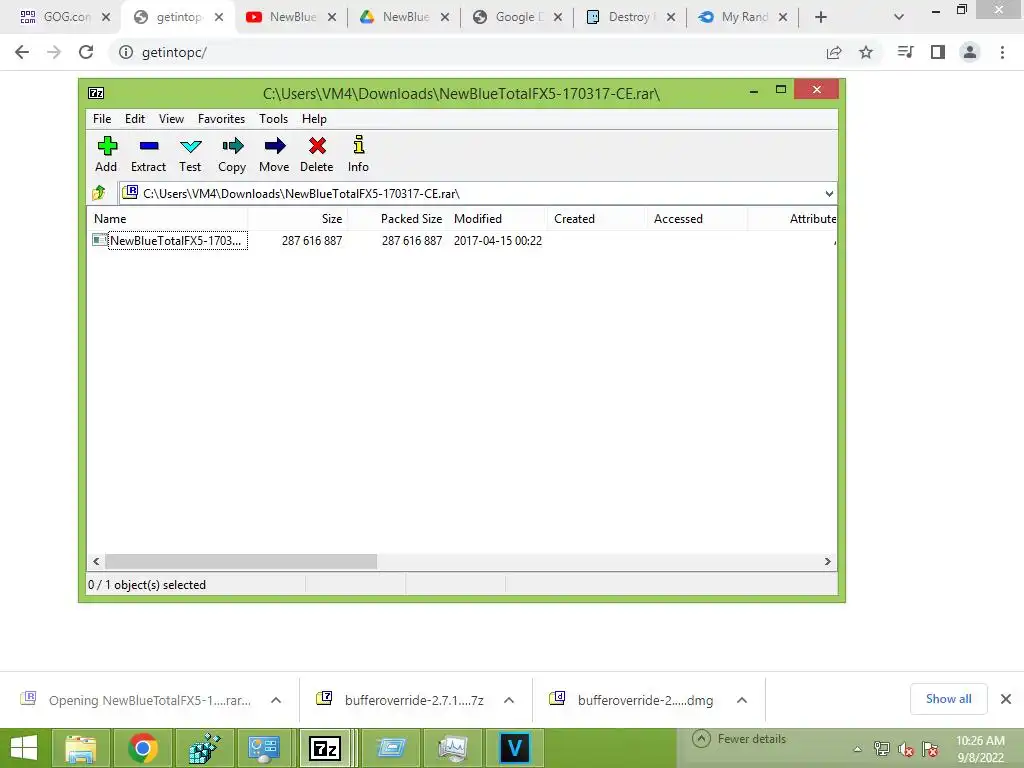This screenshot has height=768, width=1024.
Task: Click the scroll right arrow in file list
Action: click(827, 562)
